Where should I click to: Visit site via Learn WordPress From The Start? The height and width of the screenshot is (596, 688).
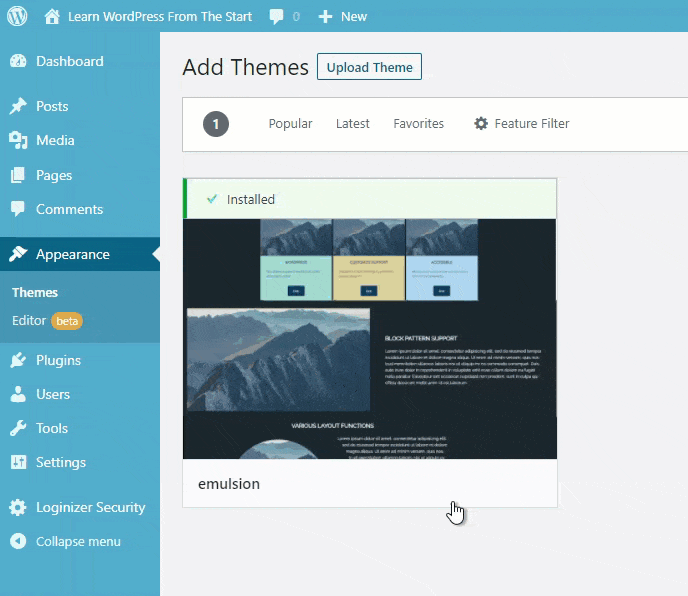click(160, 17)
